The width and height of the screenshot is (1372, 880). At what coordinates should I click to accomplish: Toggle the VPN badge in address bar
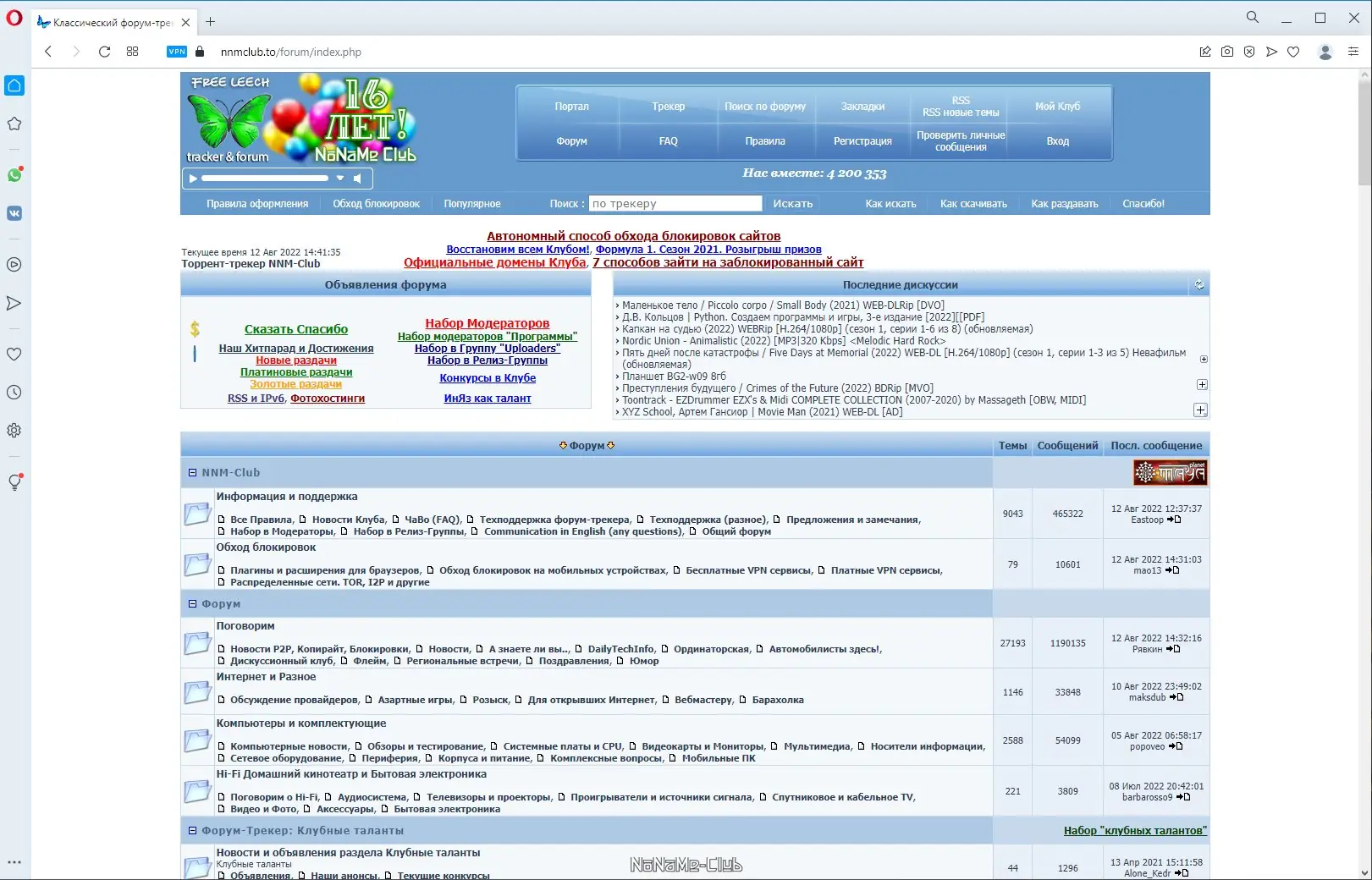[177, 52]
